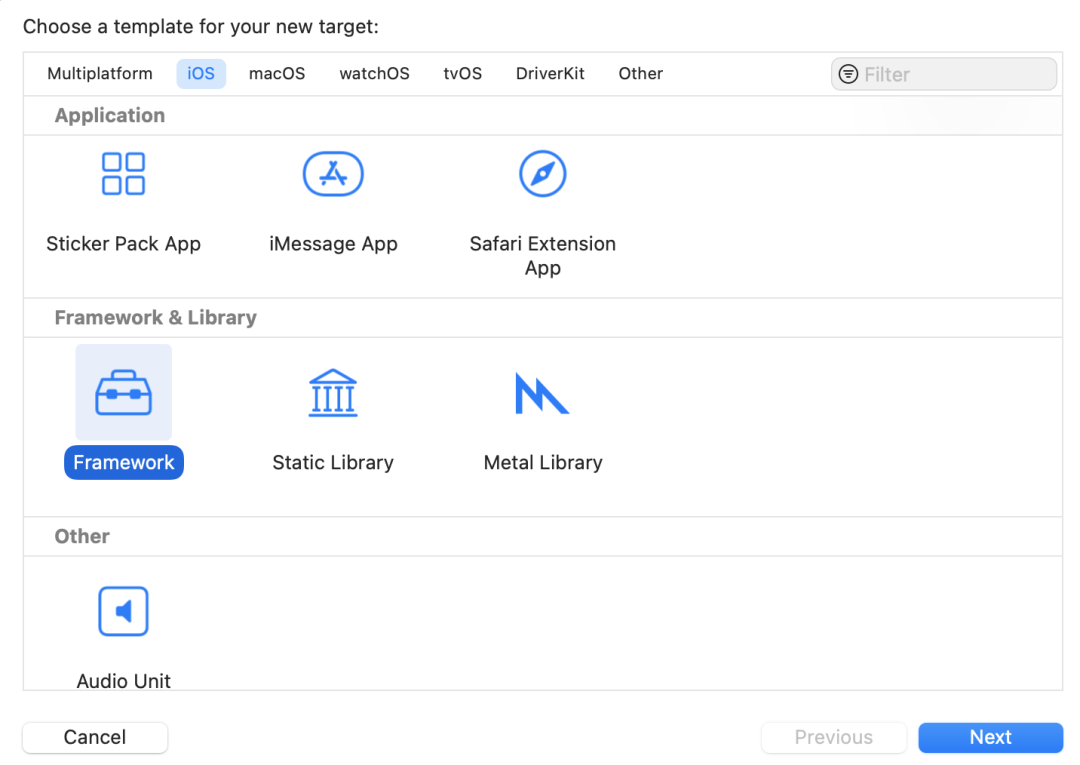
Task: Click the Safari Extension App label
Action: click(543, 255)
